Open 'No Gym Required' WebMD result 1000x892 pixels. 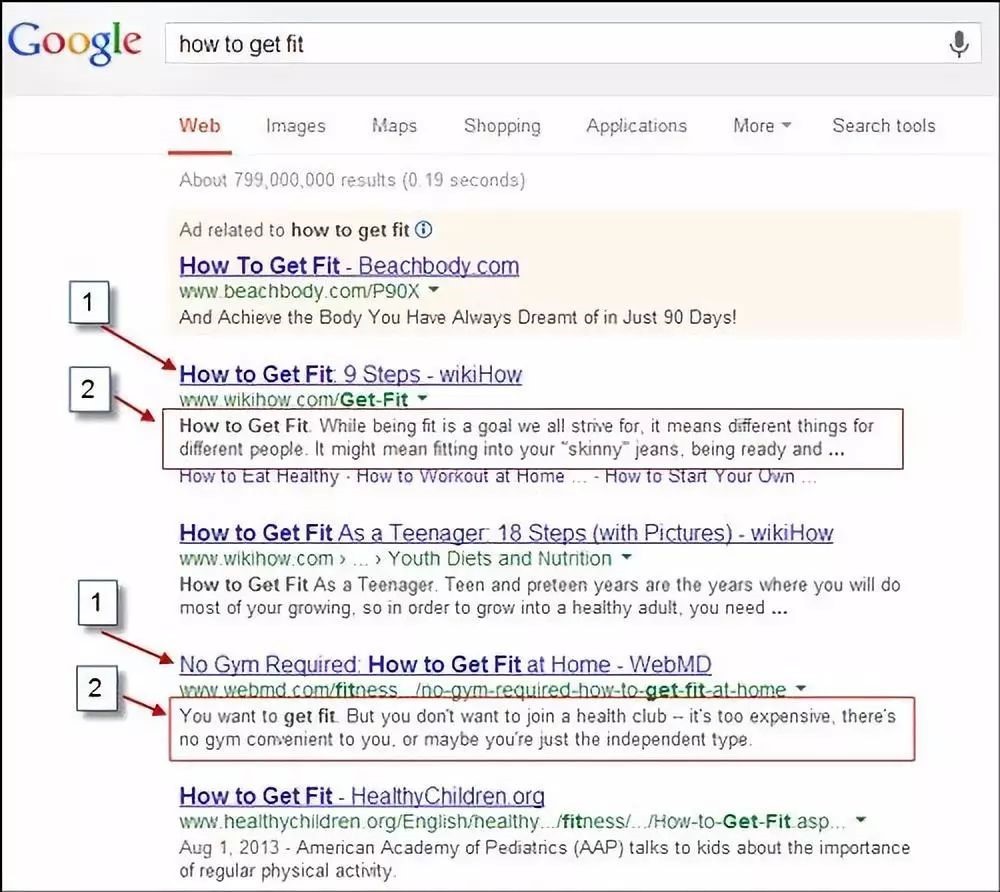pyautogui.click(x=445, y=664)
